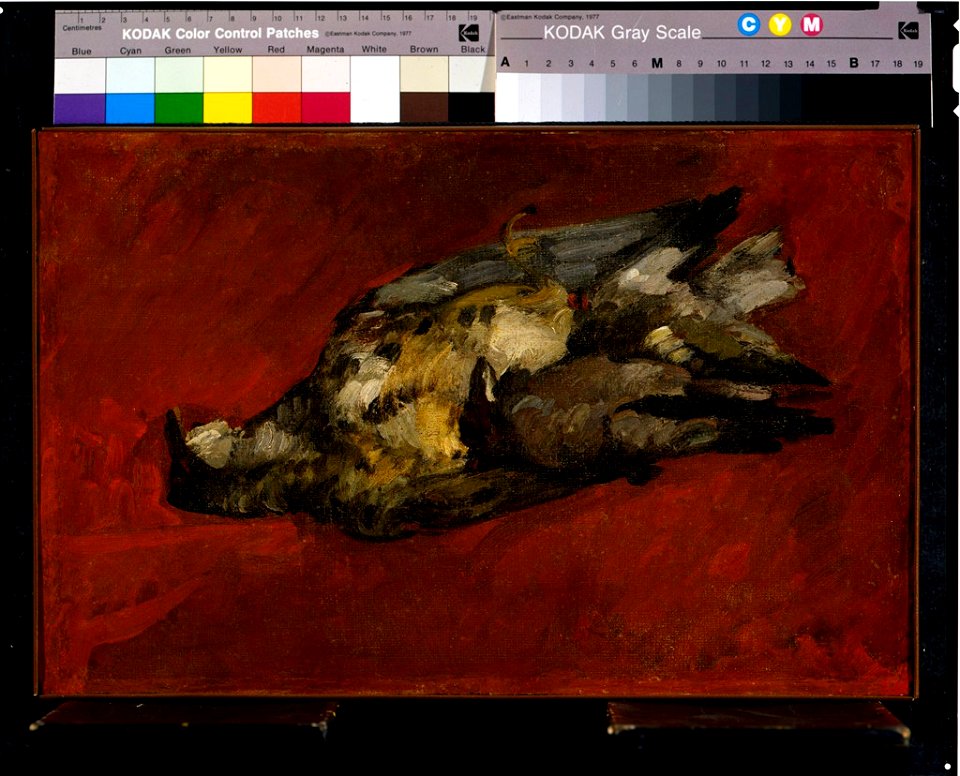Click the 'Brown' patch label

pos(424,49)
